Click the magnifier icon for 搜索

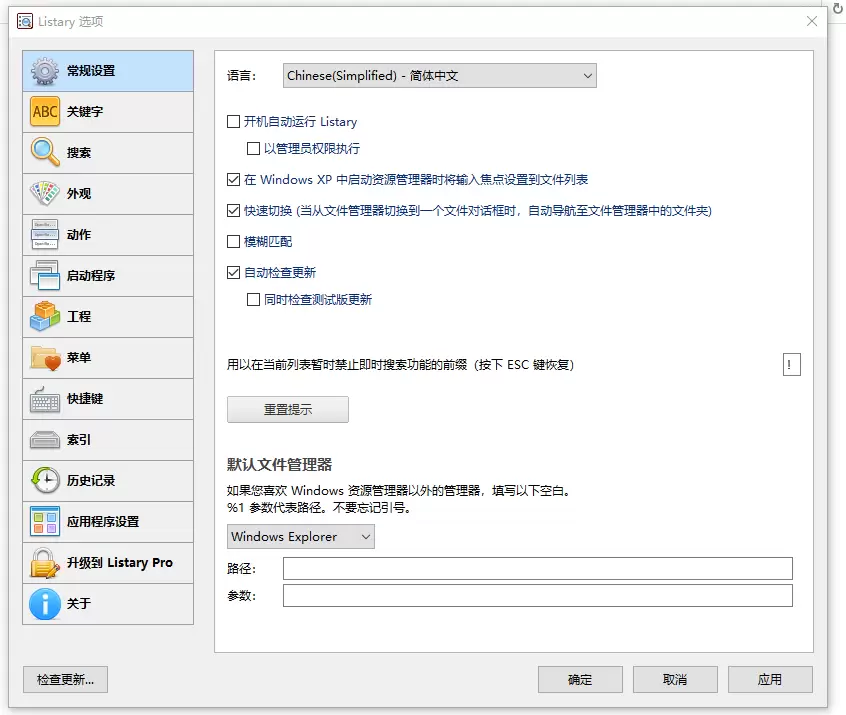click(45, 153)
